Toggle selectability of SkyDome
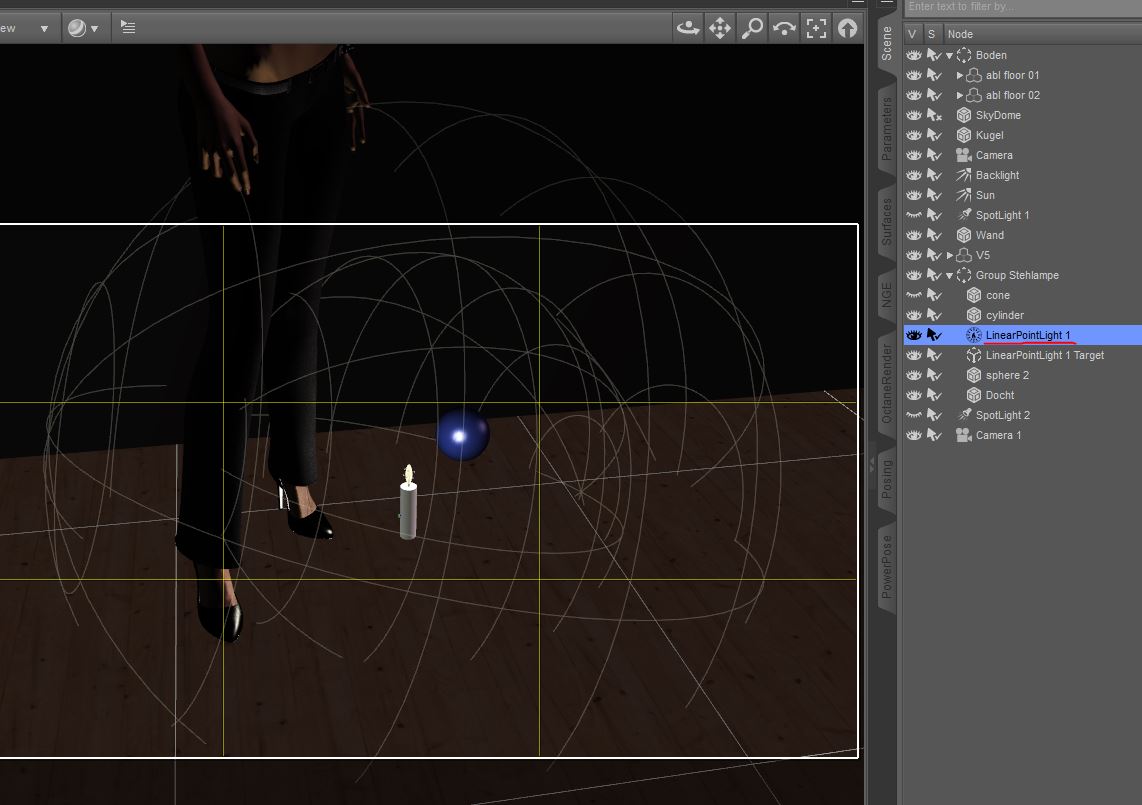Image resolution: width=1142 pixels, height=805 pixels. coord(934,115)
